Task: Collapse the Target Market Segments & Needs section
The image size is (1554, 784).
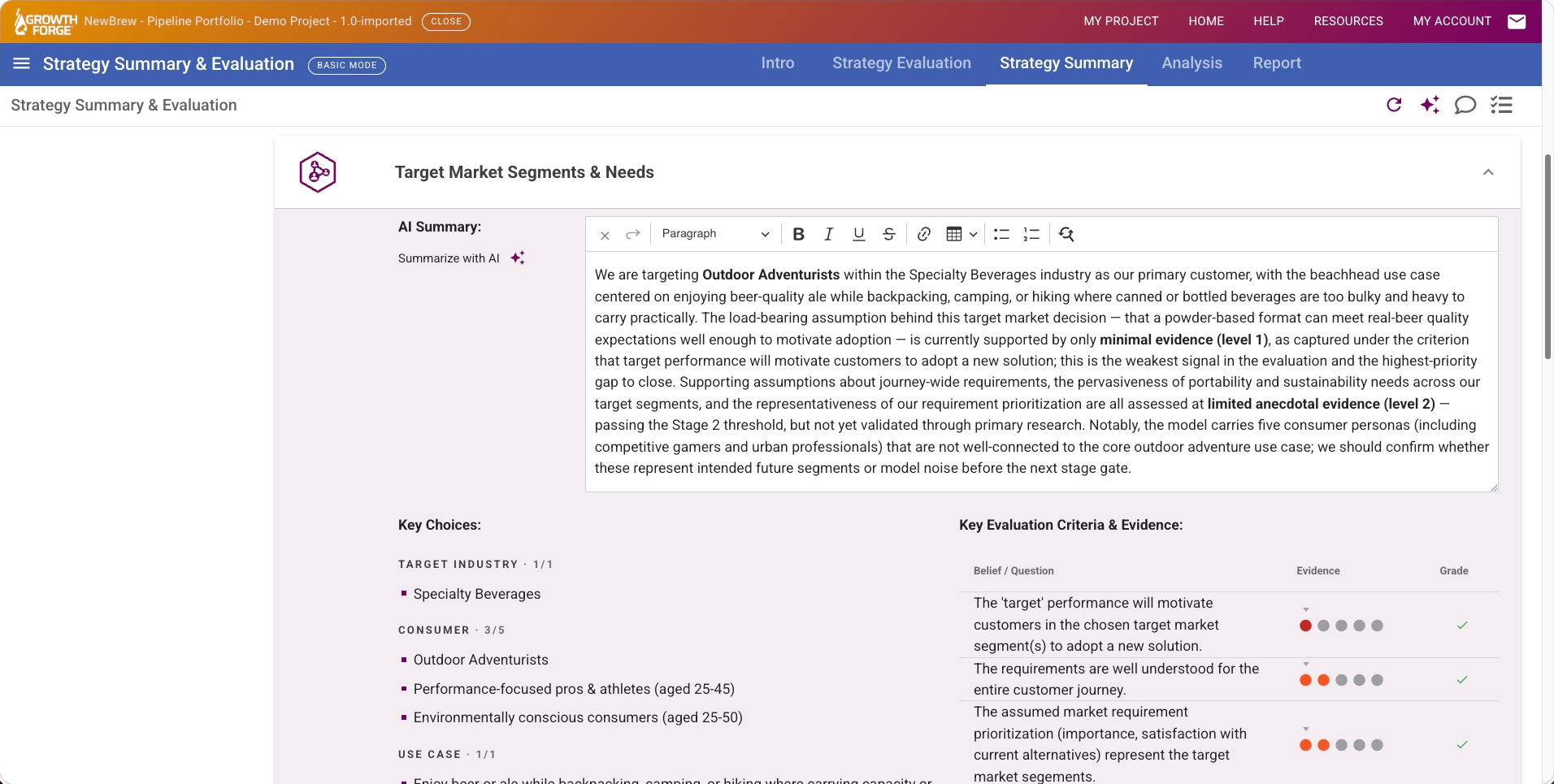Action: [x=1488, y=172]
